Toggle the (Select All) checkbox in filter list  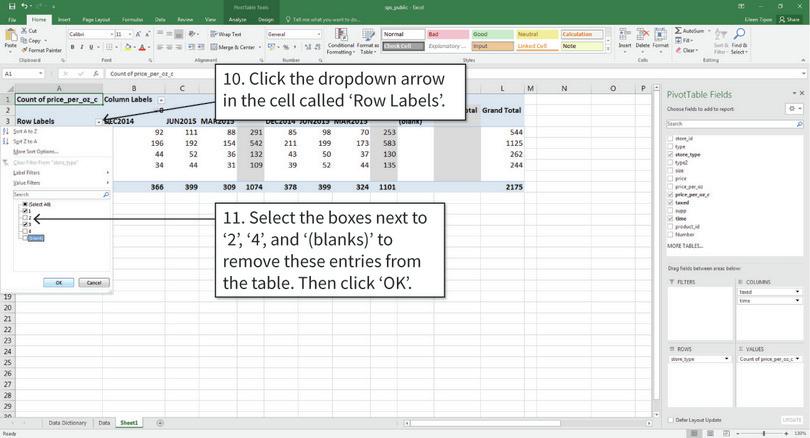(24, 205)
